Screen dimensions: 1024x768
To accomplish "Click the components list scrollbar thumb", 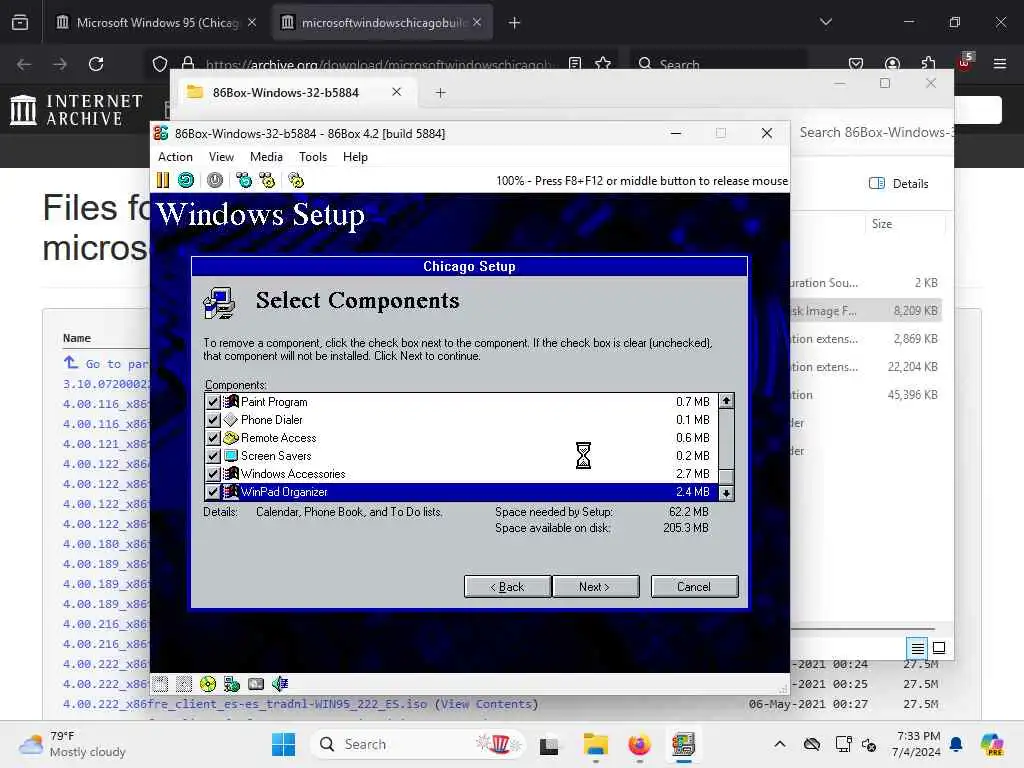I will (x=726, y=476).
